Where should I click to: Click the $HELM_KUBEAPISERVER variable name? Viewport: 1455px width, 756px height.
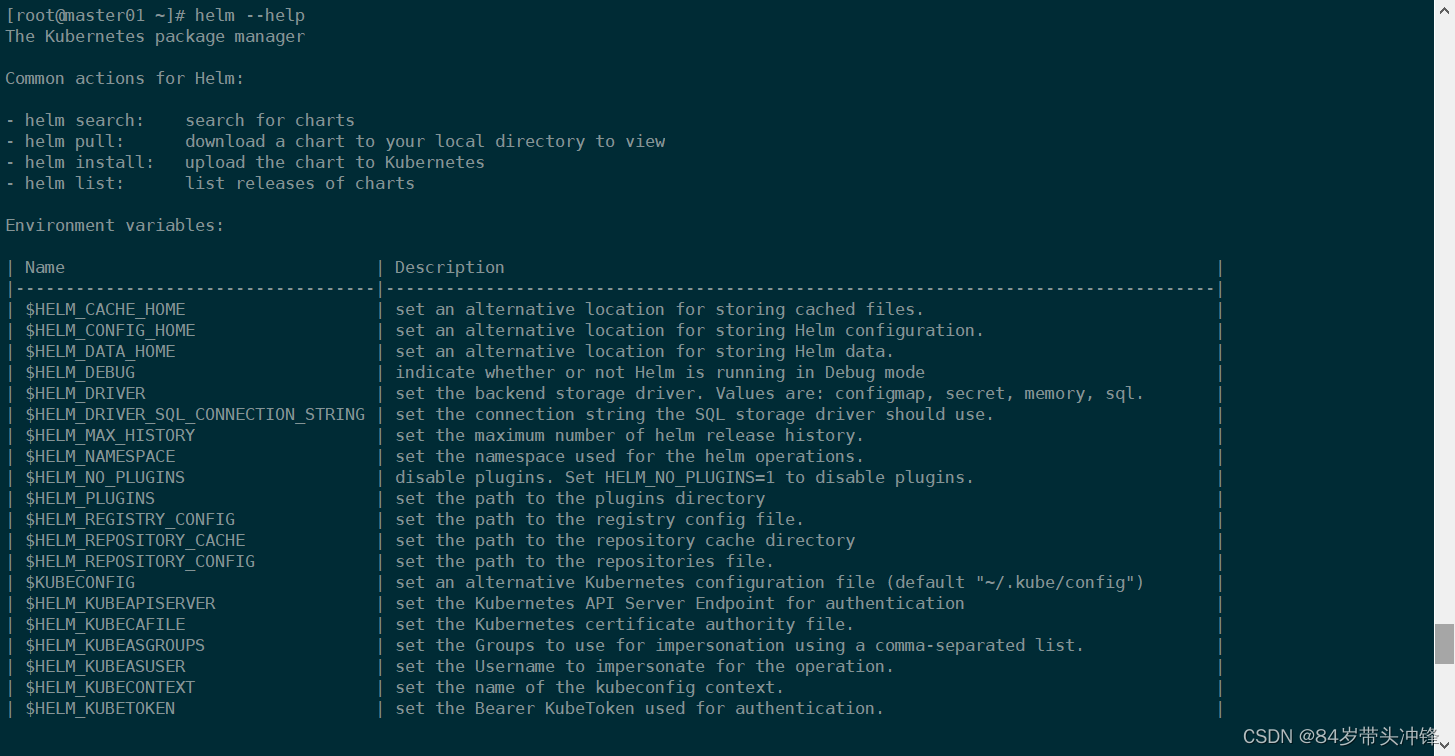click(120, 603)
